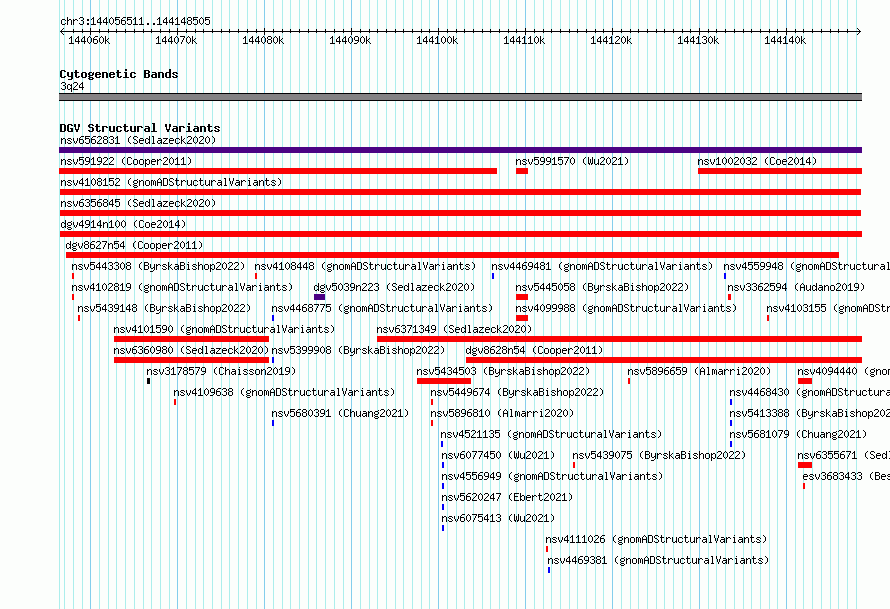890x609 pixels.
Task: Select the nsv5439148 (ByrskaBishop2022) label
Action: pyautogui.click(x=164, y=308)
